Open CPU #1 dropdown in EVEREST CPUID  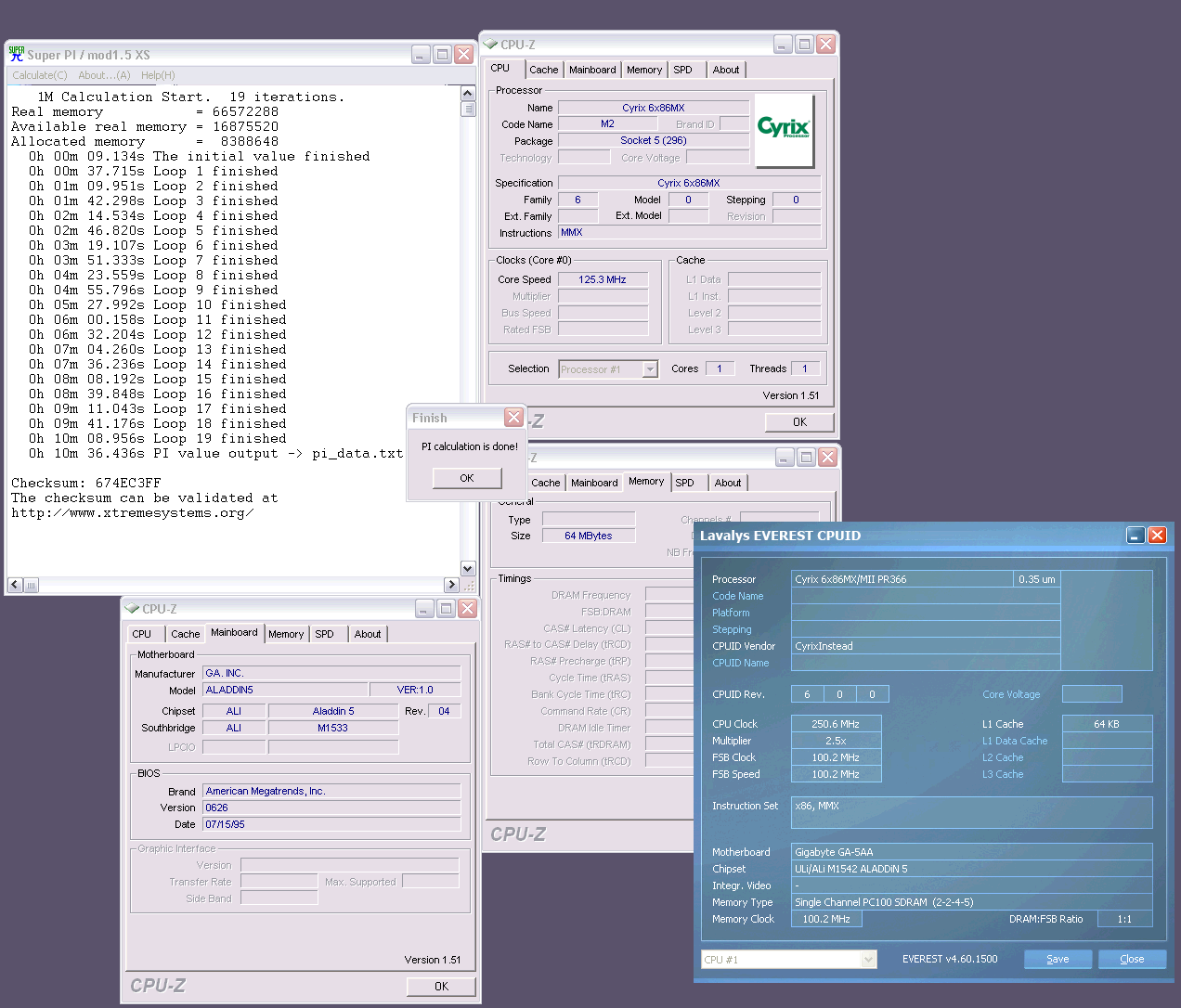(868, 960)
